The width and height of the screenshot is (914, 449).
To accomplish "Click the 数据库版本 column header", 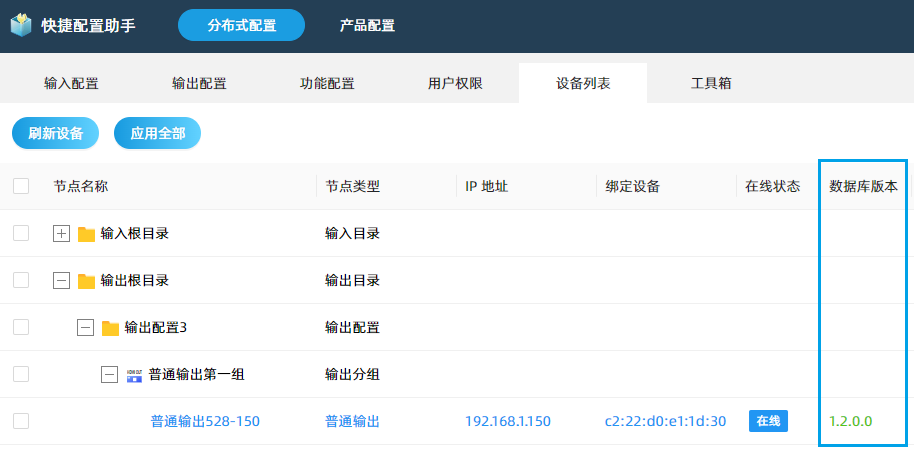I will pyautogui.click(x=863, y=186).
